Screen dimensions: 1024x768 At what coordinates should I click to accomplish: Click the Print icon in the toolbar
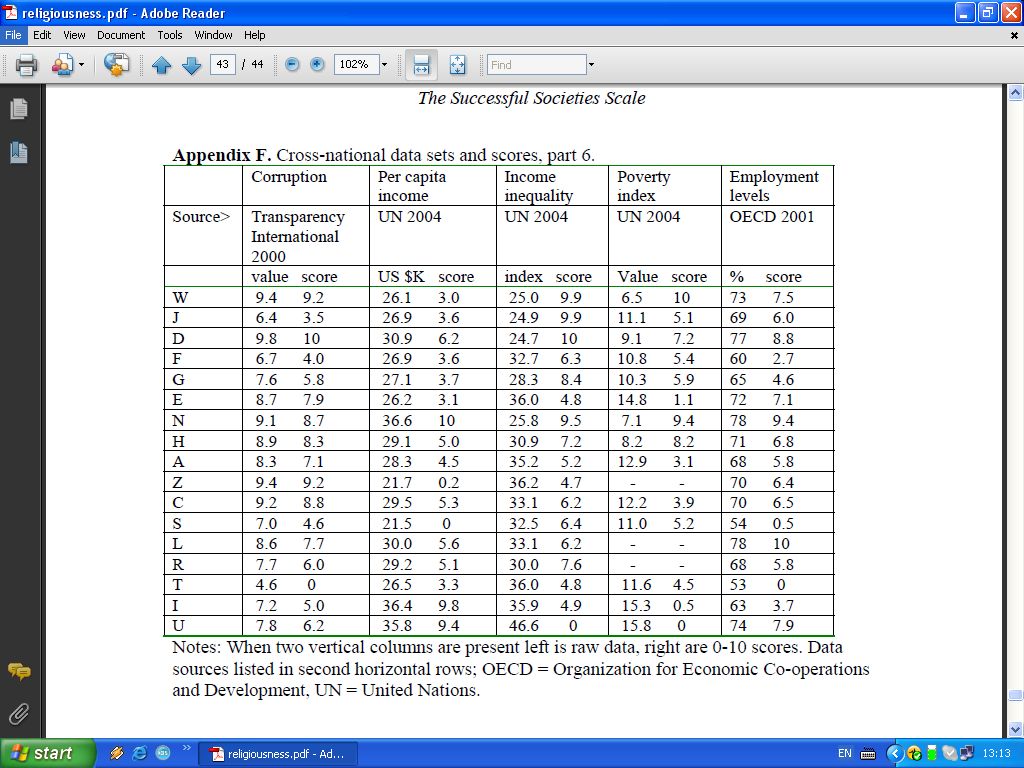(x=26, y=65)
